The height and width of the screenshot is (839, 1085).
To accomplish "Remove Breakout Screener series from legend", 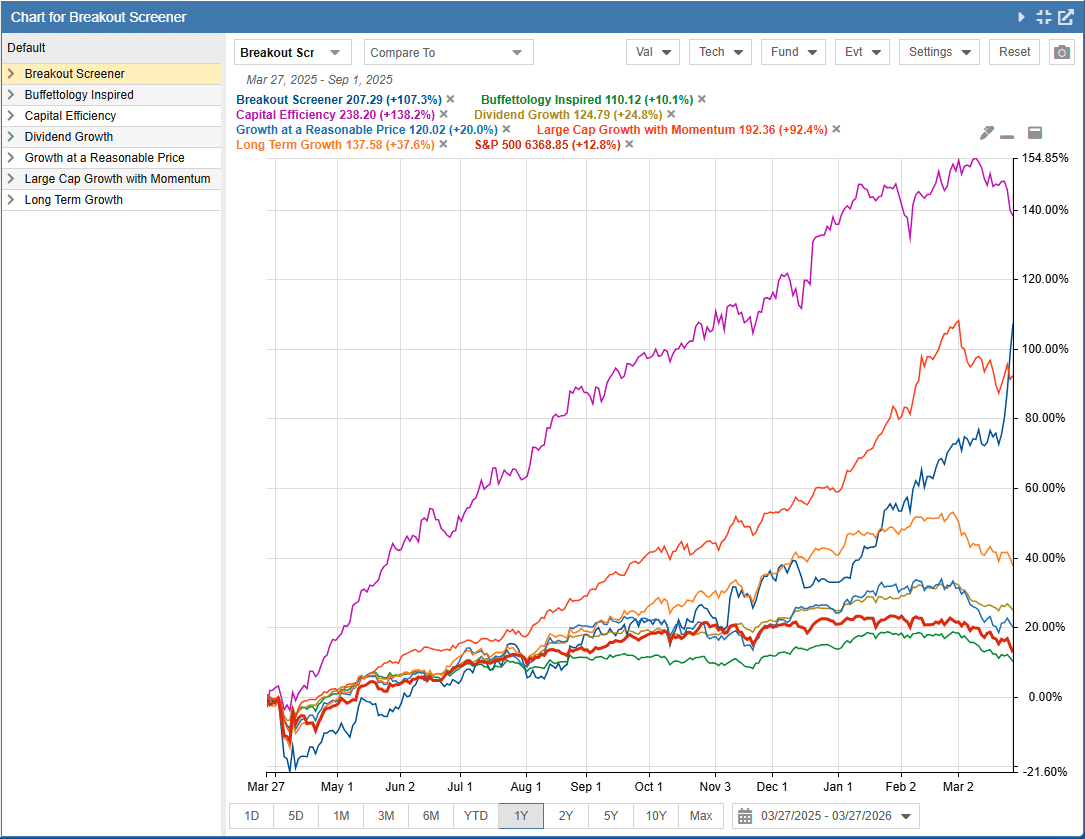I will click(450, 99).
